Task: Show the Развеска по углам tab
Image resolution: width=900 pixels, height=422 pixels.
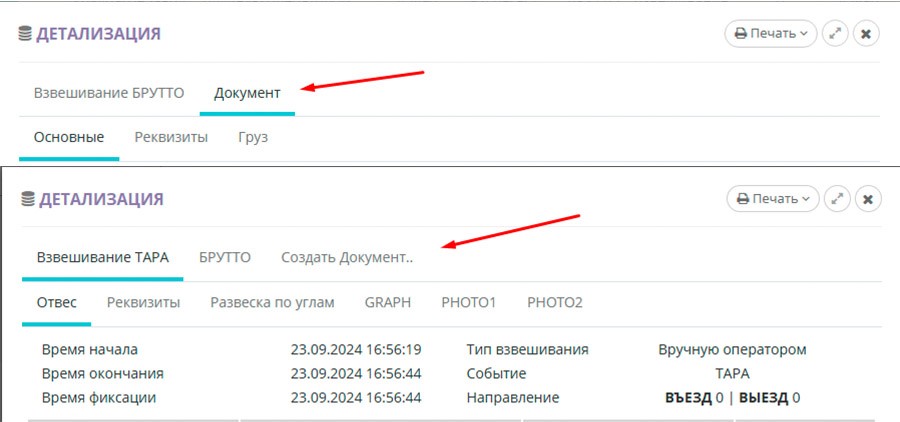Action: point(272,302)
